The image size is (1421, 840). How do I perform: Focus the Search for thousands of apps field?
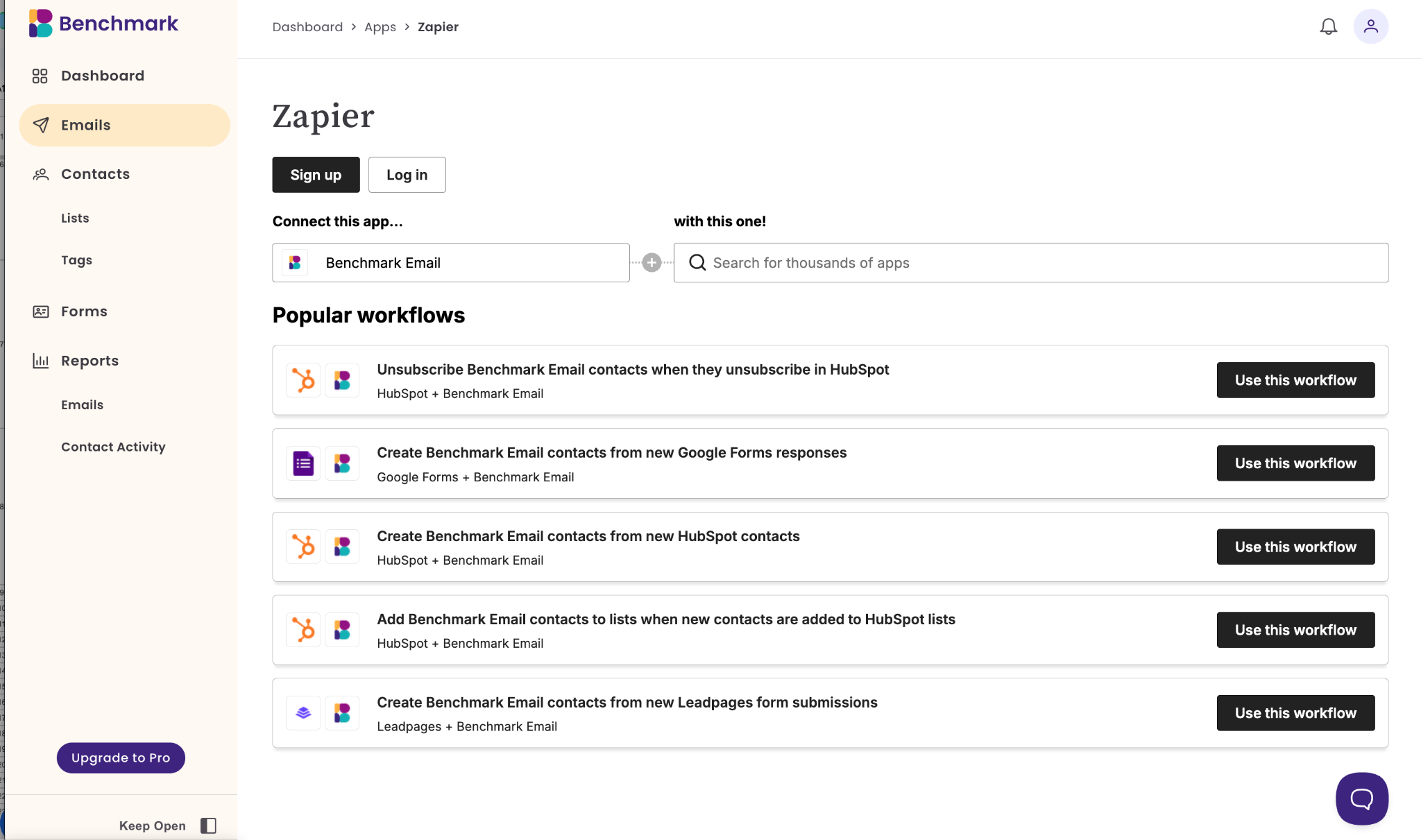pyautogui.click(x=1031, y=263)
